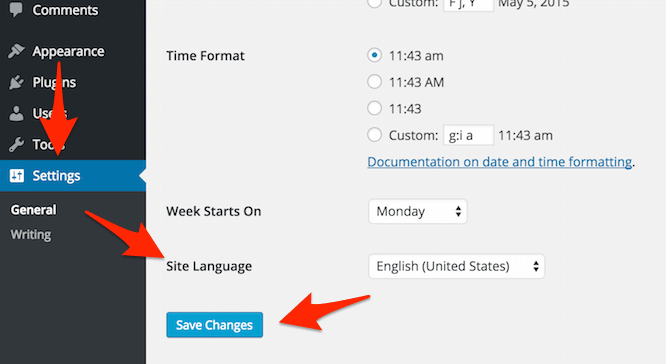666x364 pixels.
Task: Choose the 24-hour 11:43 time format
Action: pos(374,108)
